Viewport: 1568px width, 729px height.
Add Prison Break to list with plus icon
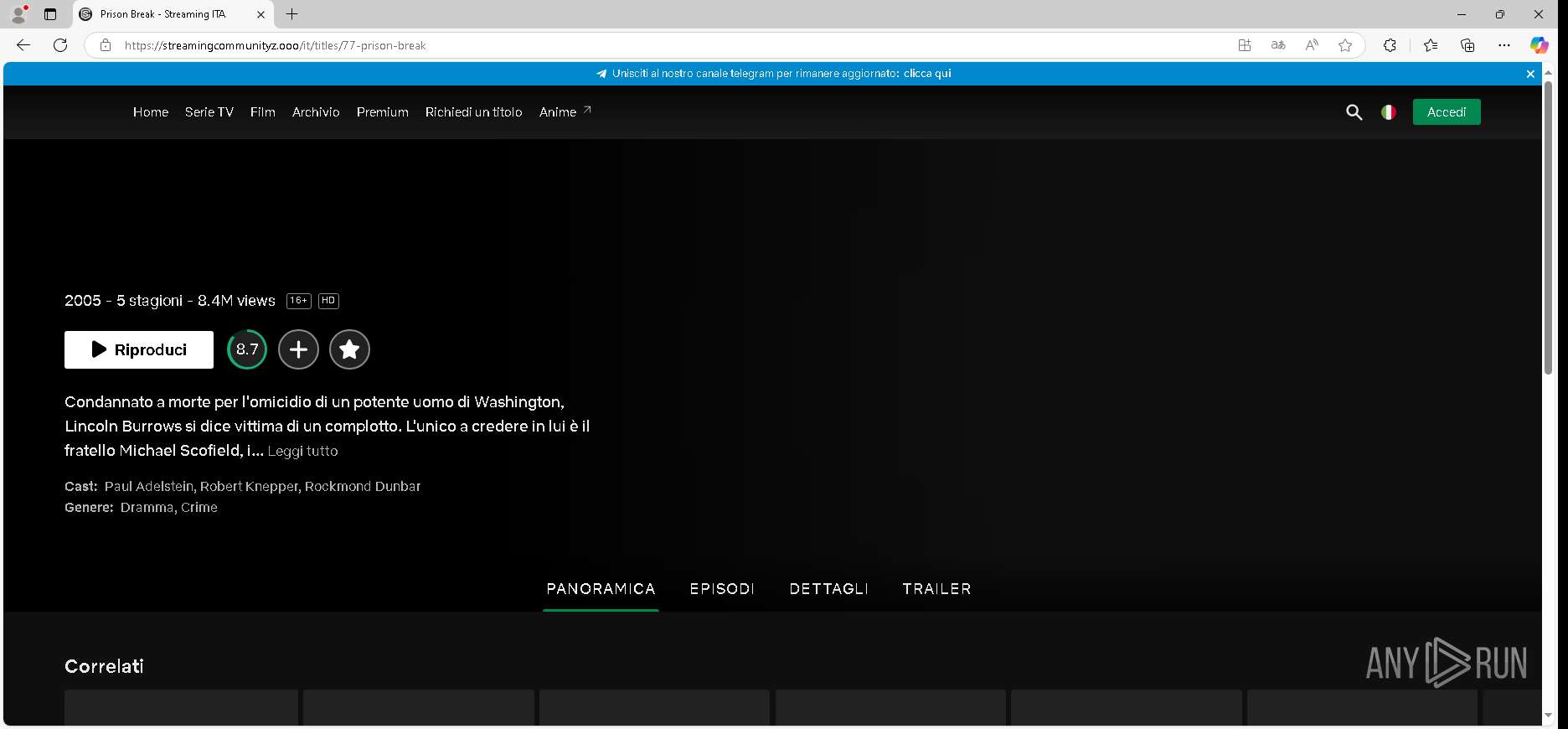(x=298, y=349)
